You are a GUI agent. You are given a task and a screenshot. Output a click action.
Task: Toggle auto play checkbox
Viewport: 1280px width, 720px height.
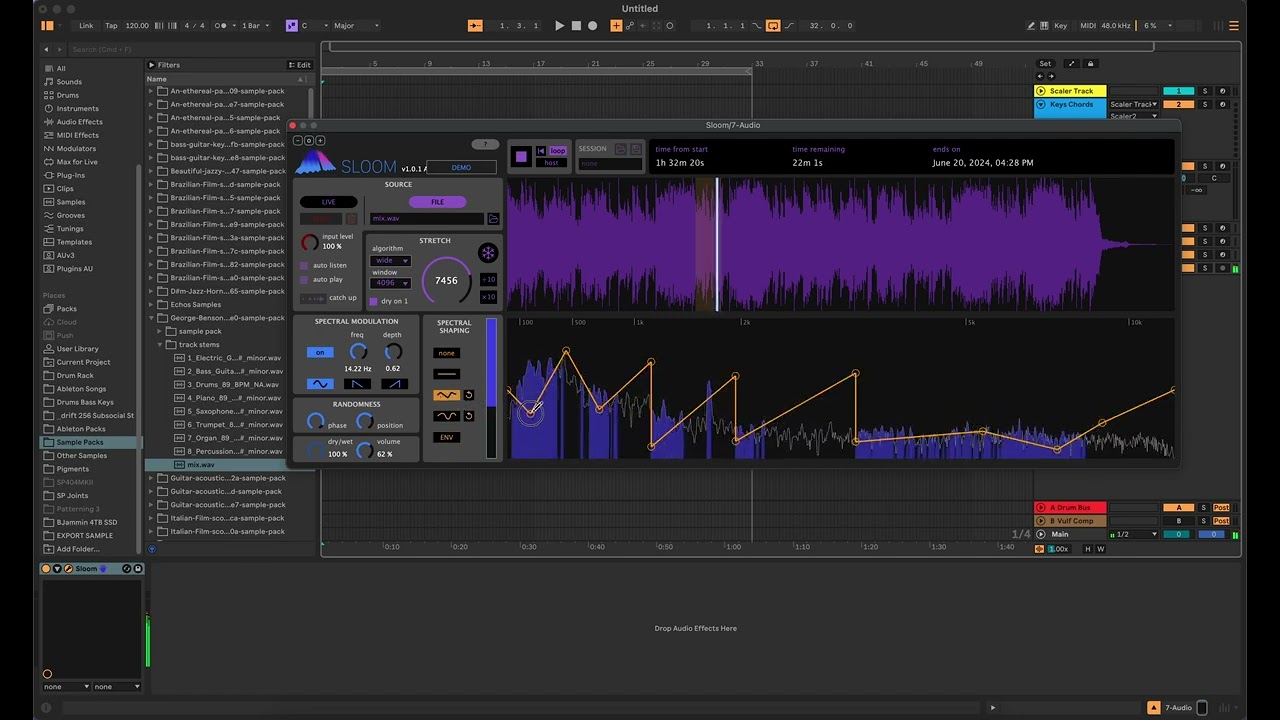pyautogui.click(x=304, y=280)
